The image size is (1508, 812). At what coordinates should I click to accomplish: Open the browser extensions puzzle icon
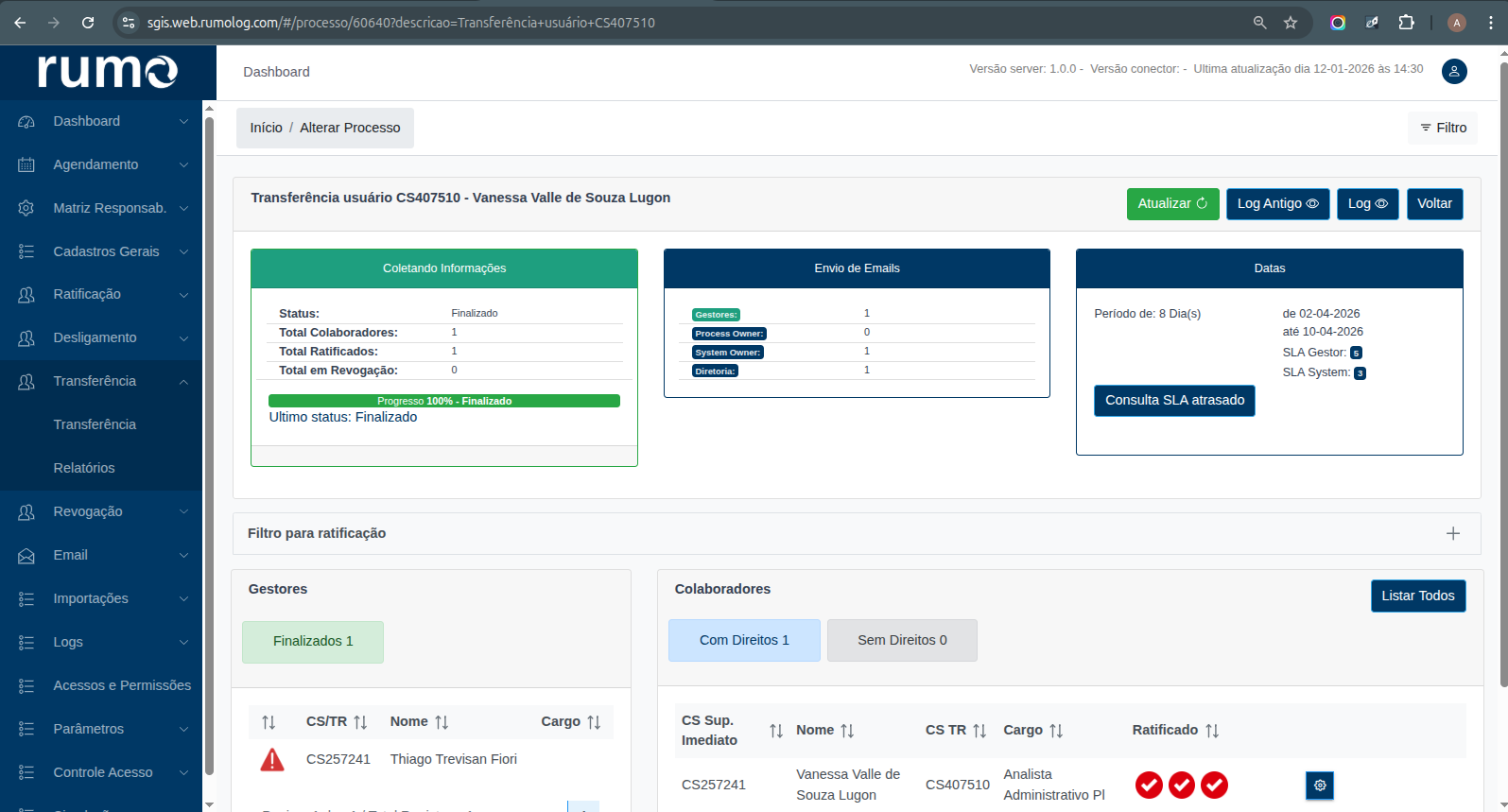[x=1407, y=23]
